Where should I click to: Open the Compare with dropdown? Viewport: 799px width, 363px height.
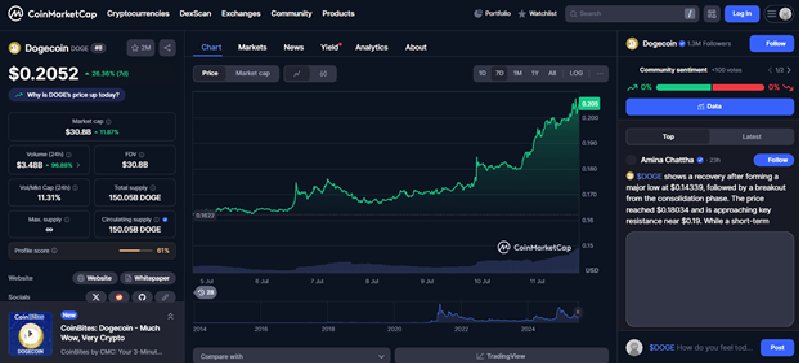[x=291, y=356]
